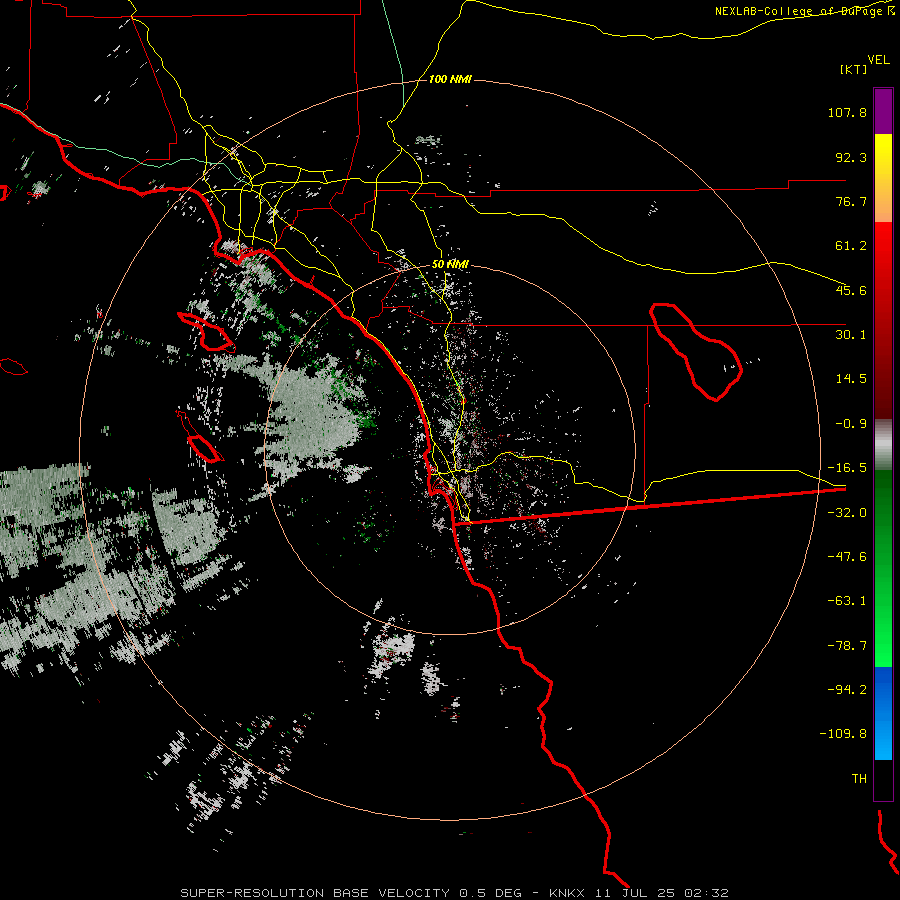Click the large lake outlined in red to the east
The height and width of the screenshot is (900, 900).
click(x=696, y=351)
